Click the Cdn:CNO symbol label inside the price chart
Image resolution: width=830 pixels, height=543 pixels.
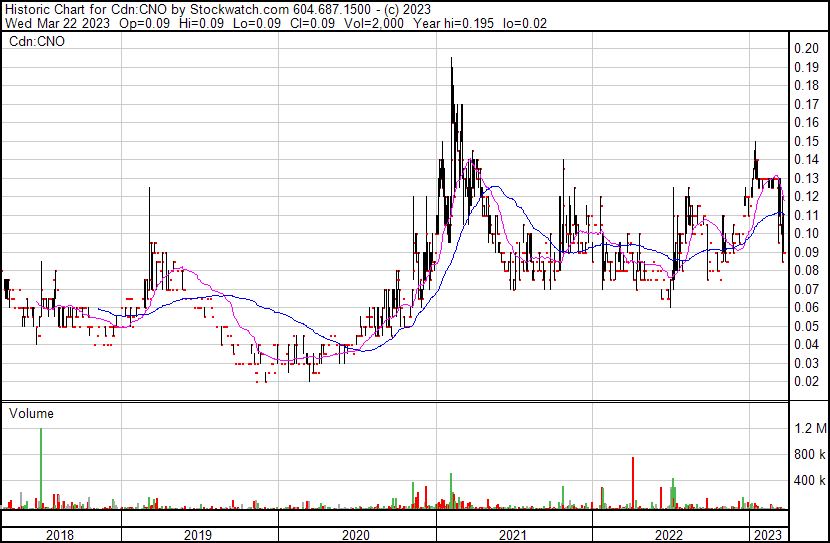point(36,42)
